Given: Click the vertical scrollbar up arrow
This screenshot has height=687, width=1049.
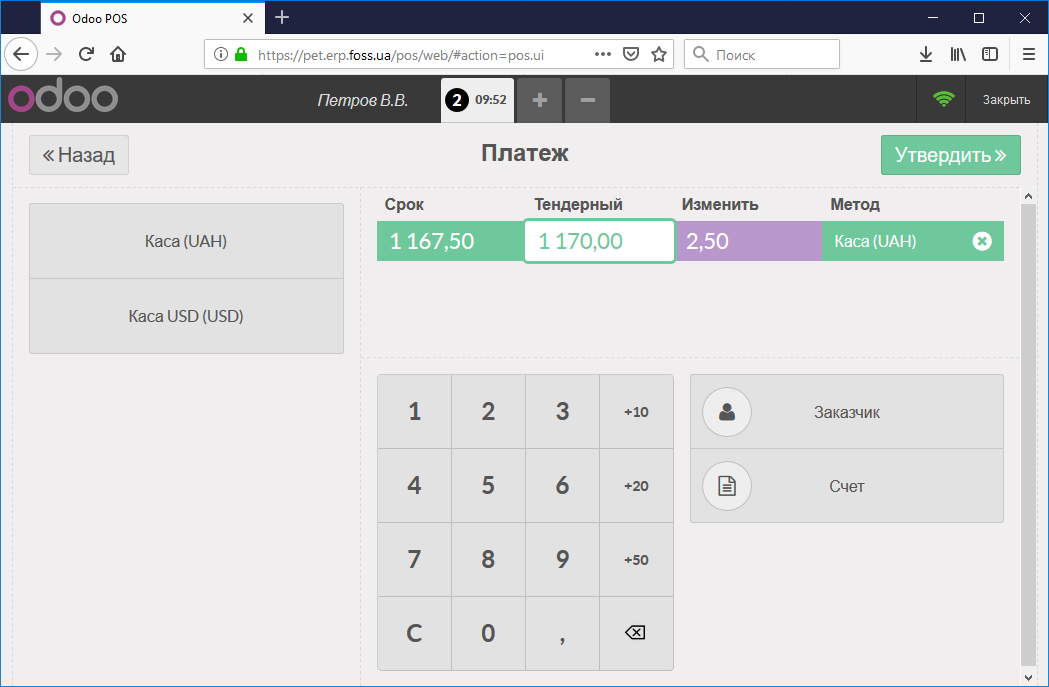Looking at the screenshot, I should [1029, 197].
